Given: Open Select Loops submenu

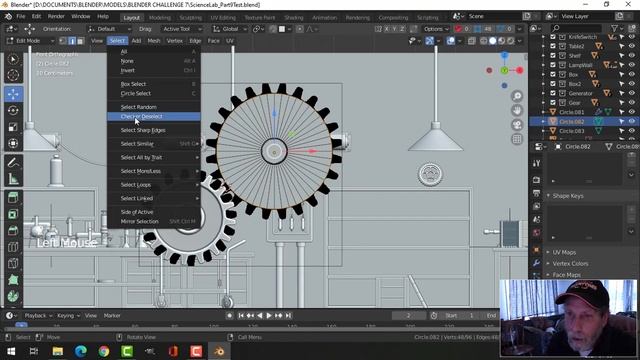Looking at the screenshot, I should 154,185.
